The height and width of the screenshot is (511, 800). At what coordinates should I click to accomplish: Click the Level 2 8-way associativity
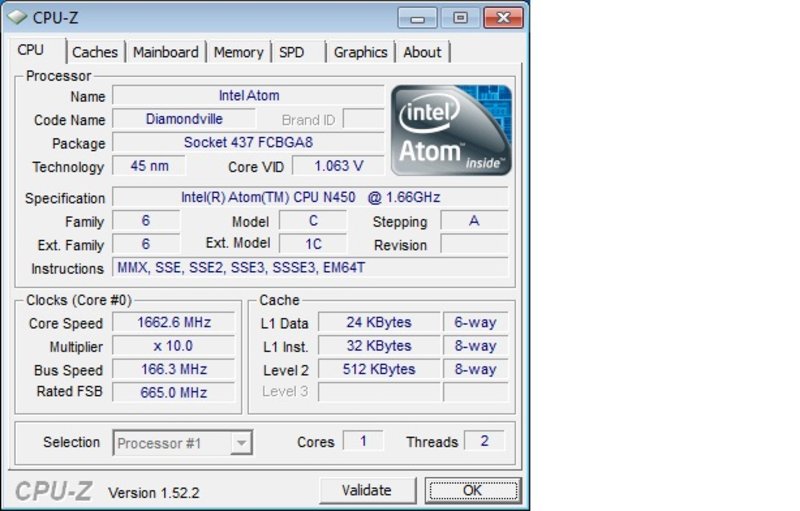[x=476, y=369]
